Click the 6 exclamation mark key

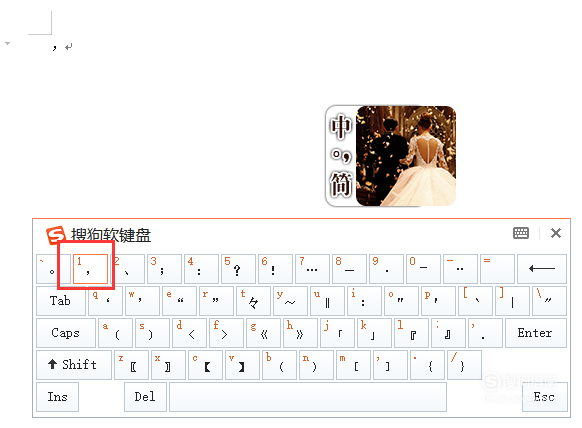click(x=275, y=269)
